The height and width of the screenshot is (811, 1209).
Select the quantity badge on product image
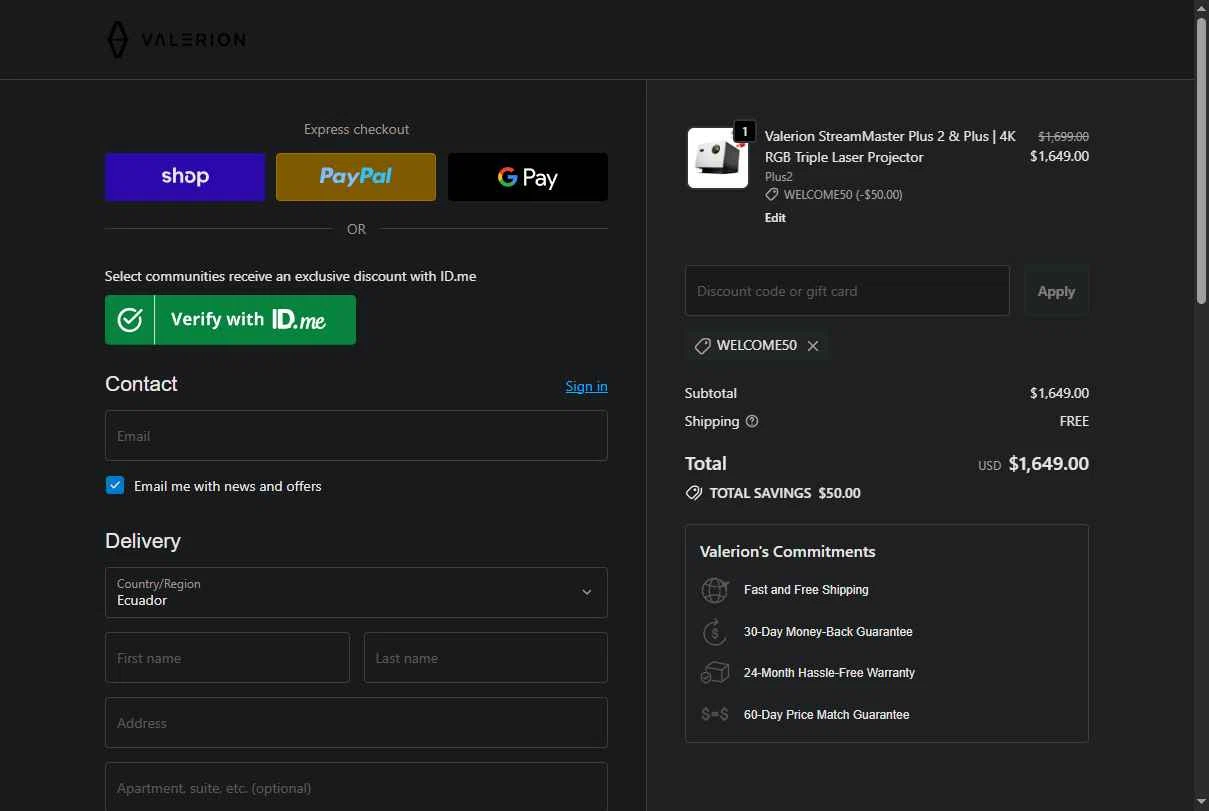(x=744, y=131)
